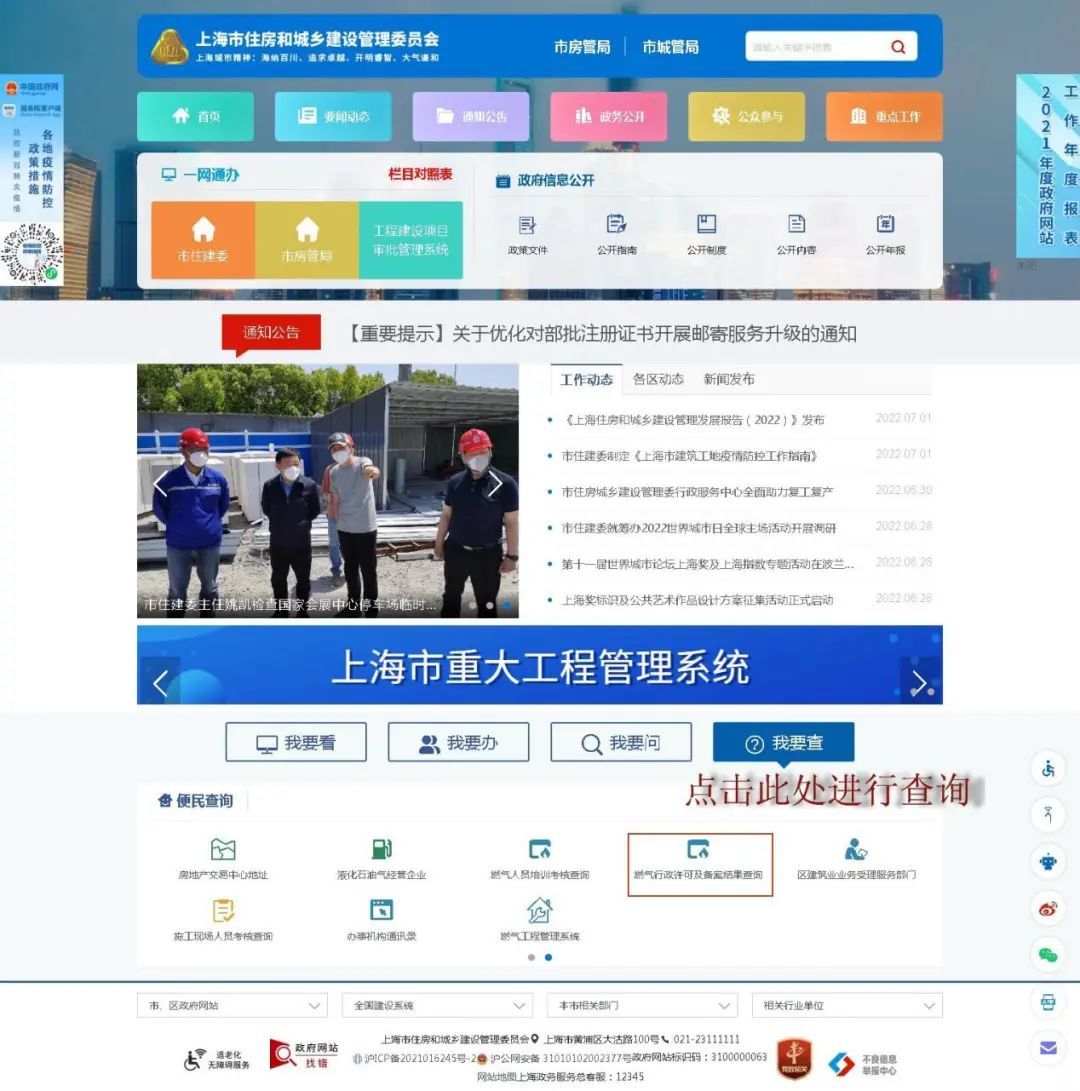Show previous photo in news carousel
Screen dimensions: 1080x1091
(161, 484)
